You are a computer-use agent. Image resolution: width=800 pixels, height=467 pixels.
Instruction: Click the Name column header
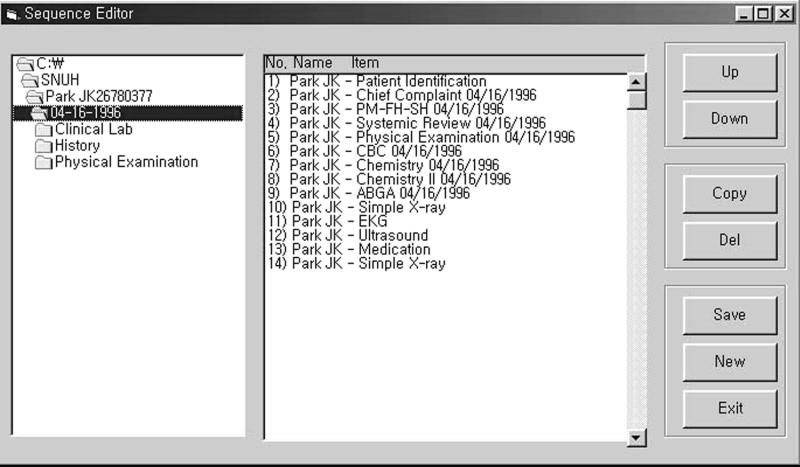tap(313, 63)
